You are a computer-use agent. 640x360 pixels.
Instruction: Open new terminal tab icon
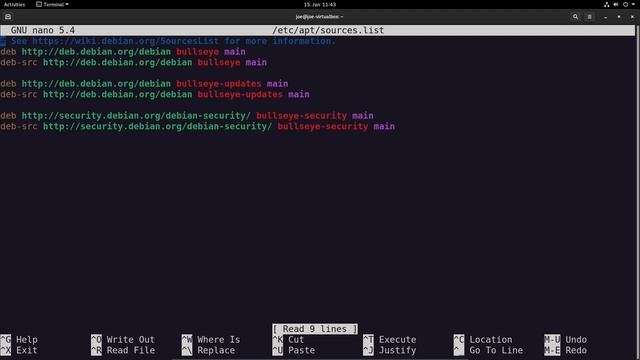click(x=8, y=17)
